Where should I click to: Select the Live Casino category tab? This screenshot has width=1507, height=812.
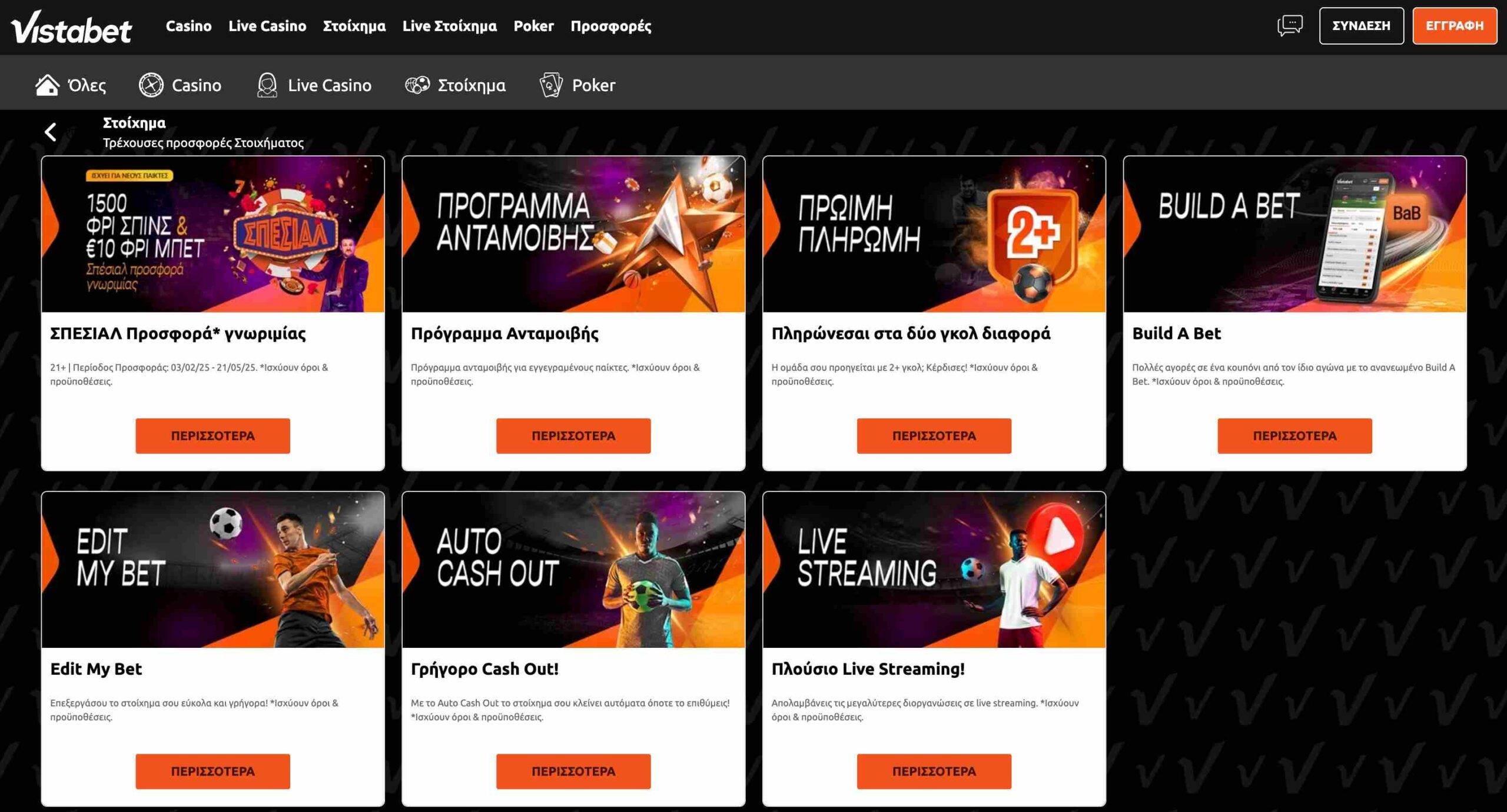point(314,85)
